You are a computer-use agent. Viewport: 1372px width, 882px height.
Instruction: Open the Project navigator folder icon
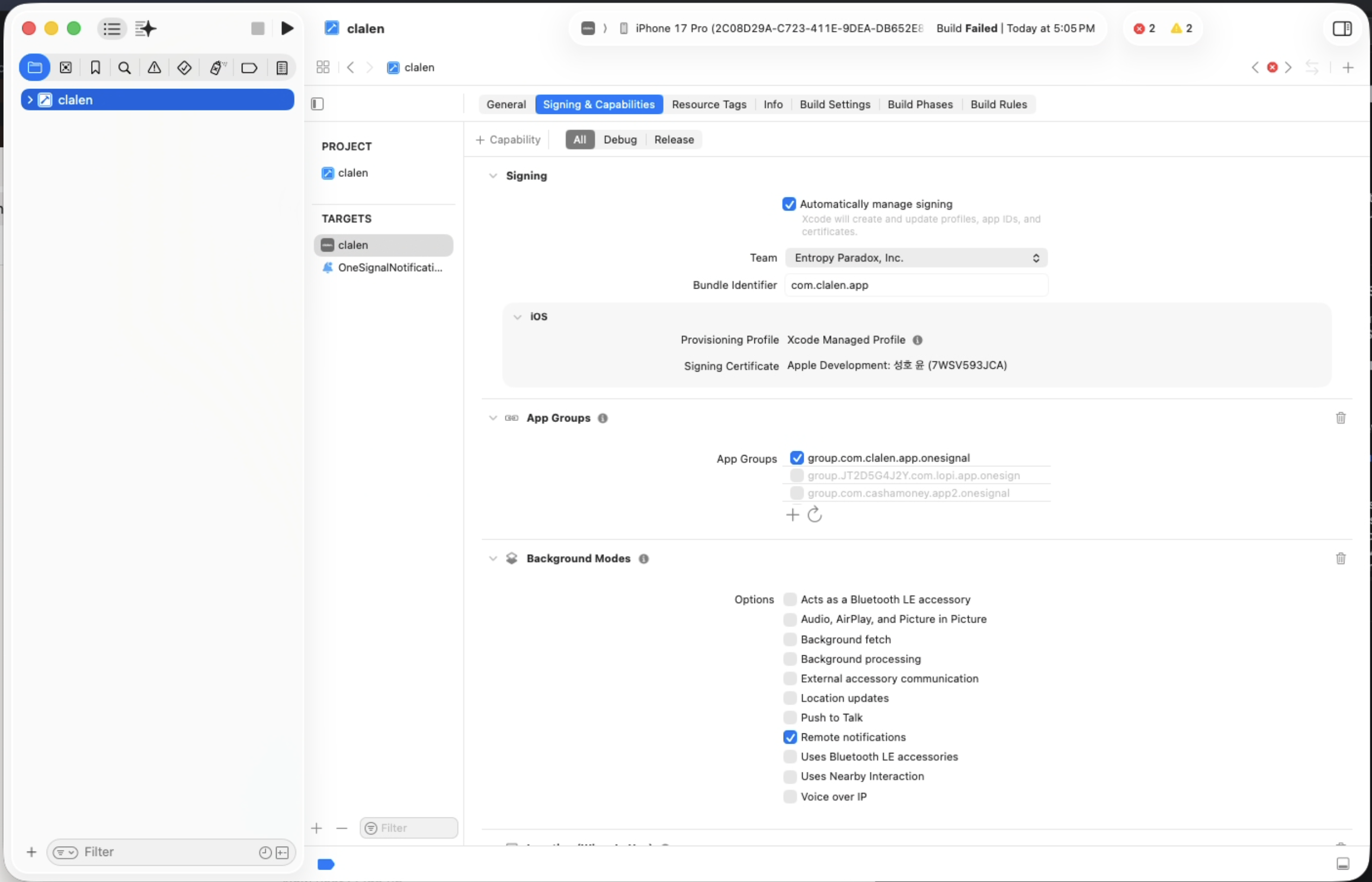click(x=35, y=68)
